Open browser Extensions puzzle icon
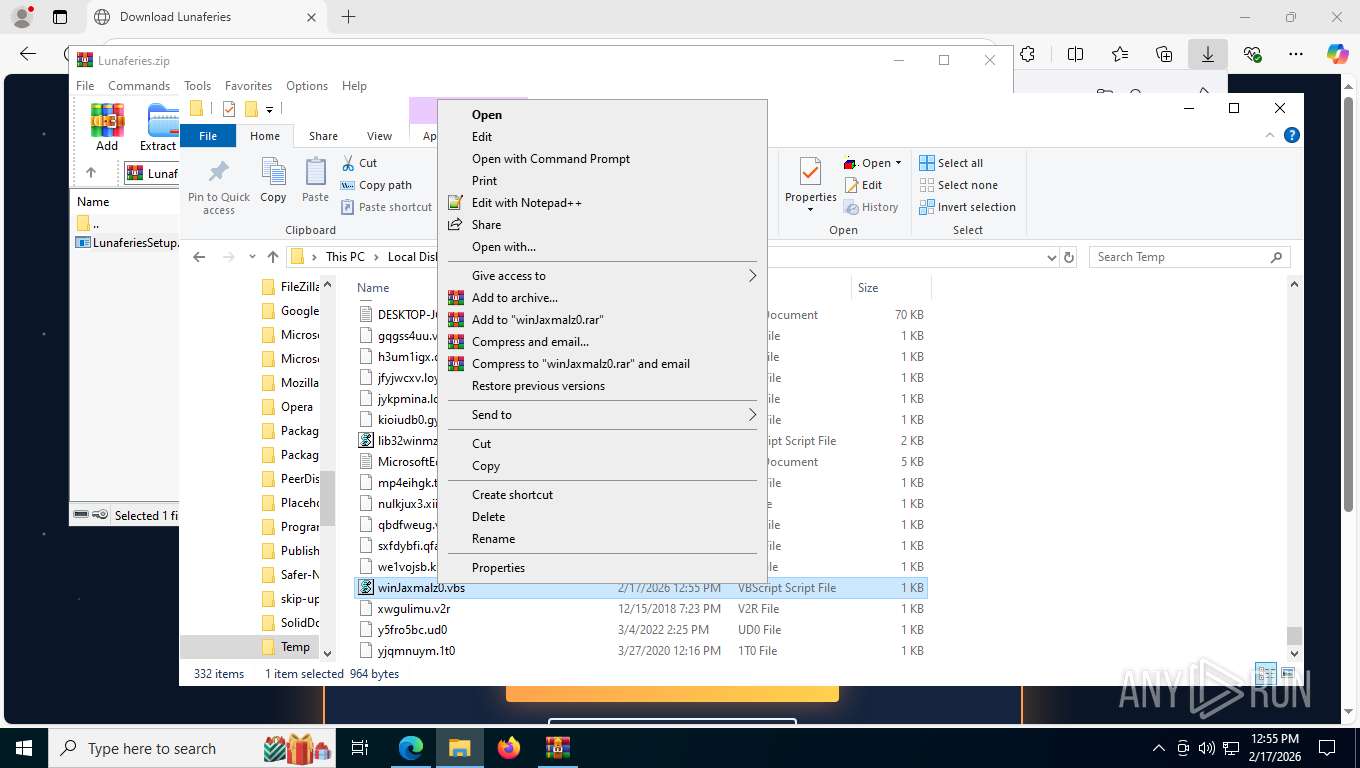 tap(1027, 54)
